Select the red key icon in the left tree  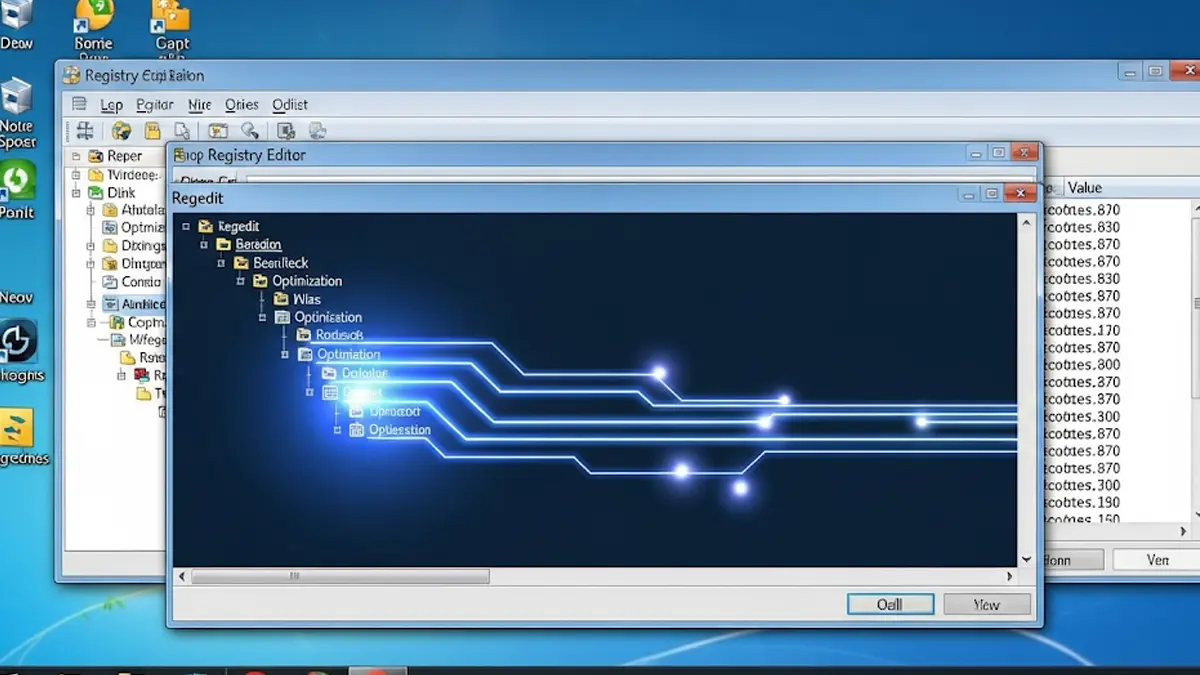tap(141, 373)
